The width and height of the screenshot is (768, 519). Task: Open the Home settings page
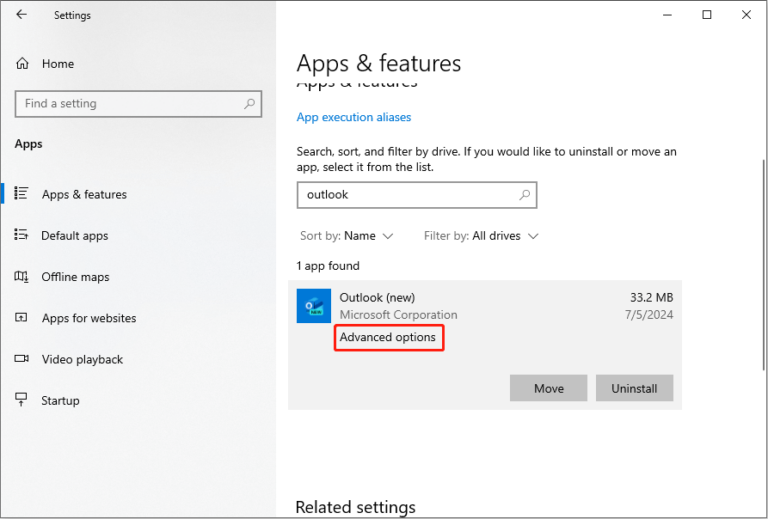pyautogui.click(x=58, y=64)
